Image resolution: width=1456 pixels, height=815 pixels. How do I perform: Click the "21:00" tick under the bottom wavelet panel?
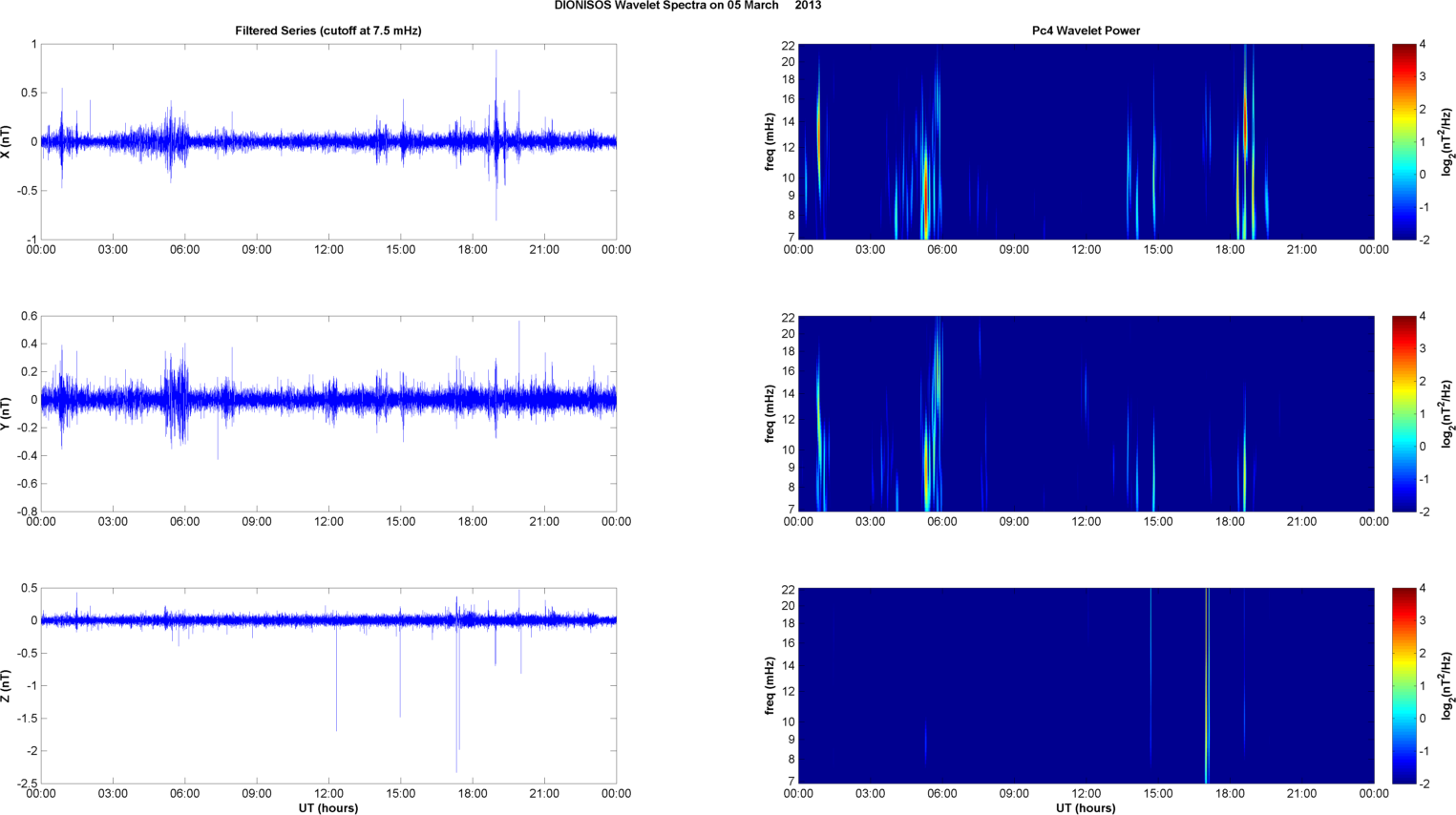point(1302,794)
